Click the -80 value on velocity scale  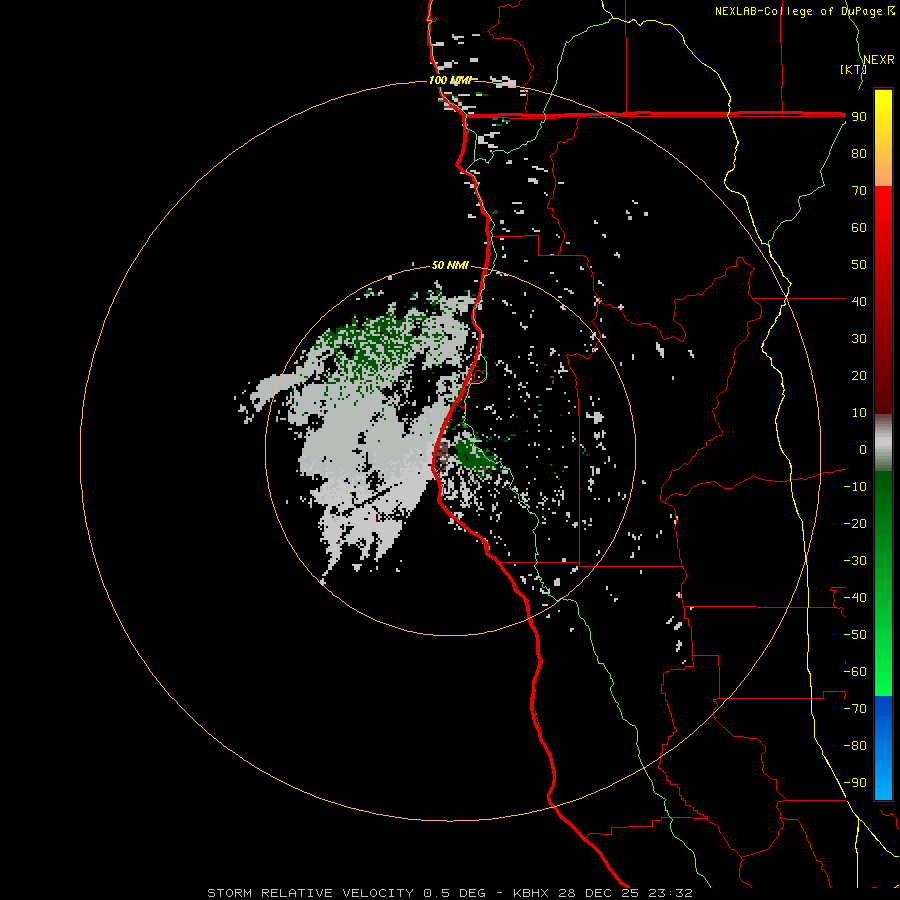pyautogui.click(x=855, y=746)
